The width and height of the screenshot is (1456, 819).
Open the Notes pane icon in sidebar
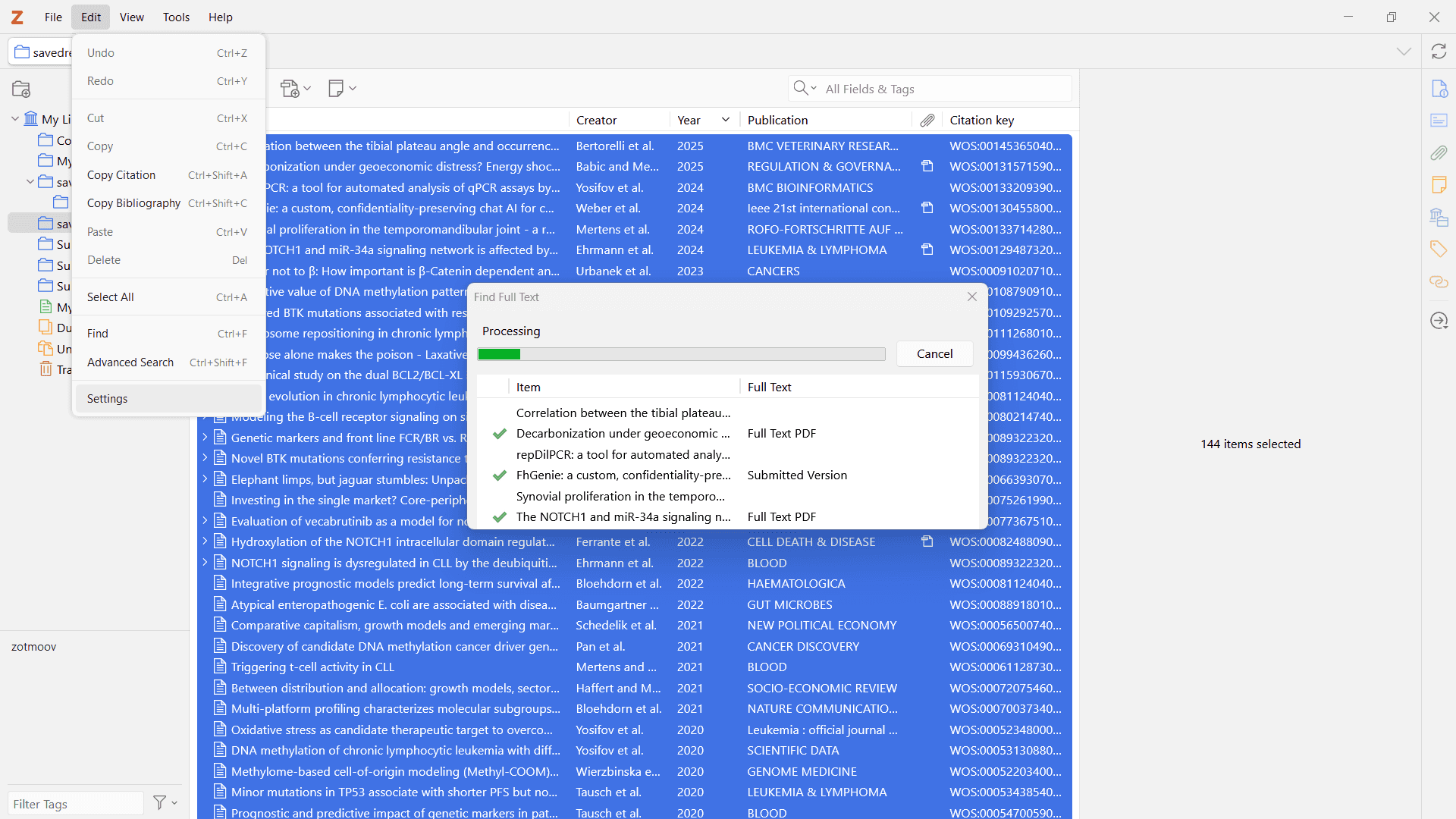tap(1439, 185)
